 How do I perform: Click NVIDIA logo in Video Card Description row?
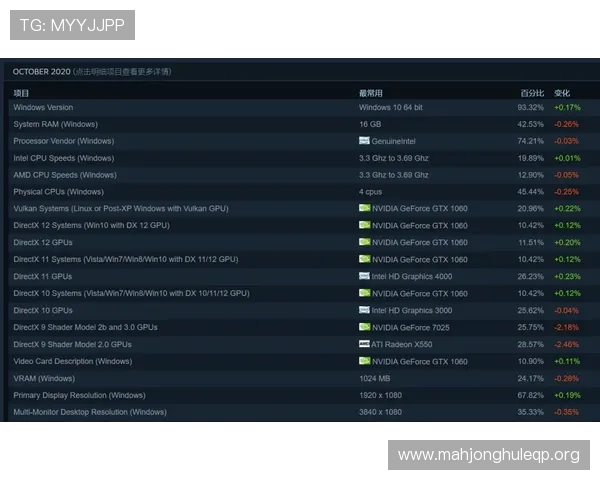coord(364,361)
